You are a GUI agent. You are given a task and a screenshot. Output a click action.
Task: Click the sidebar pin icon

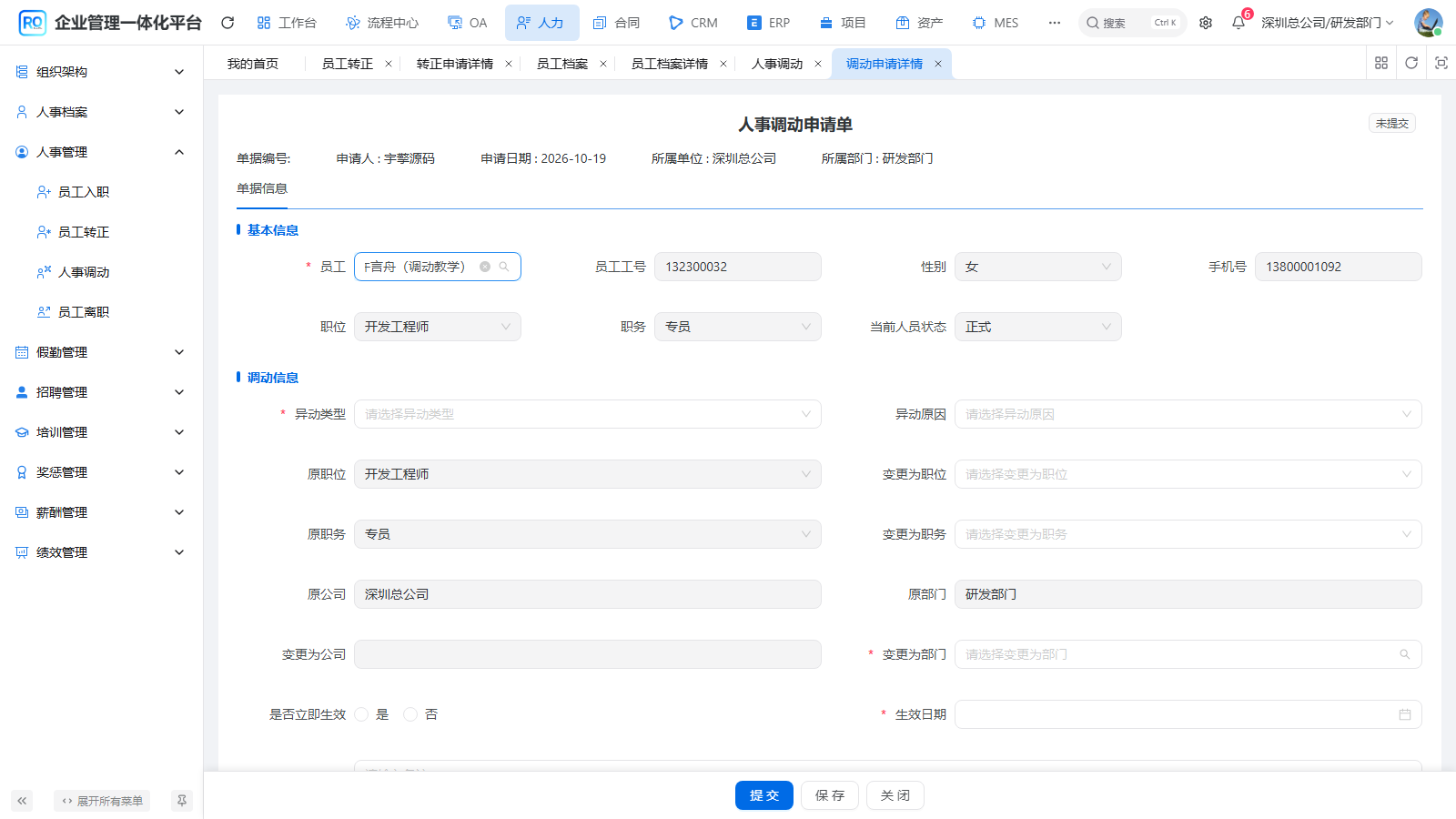click(182, 801)
